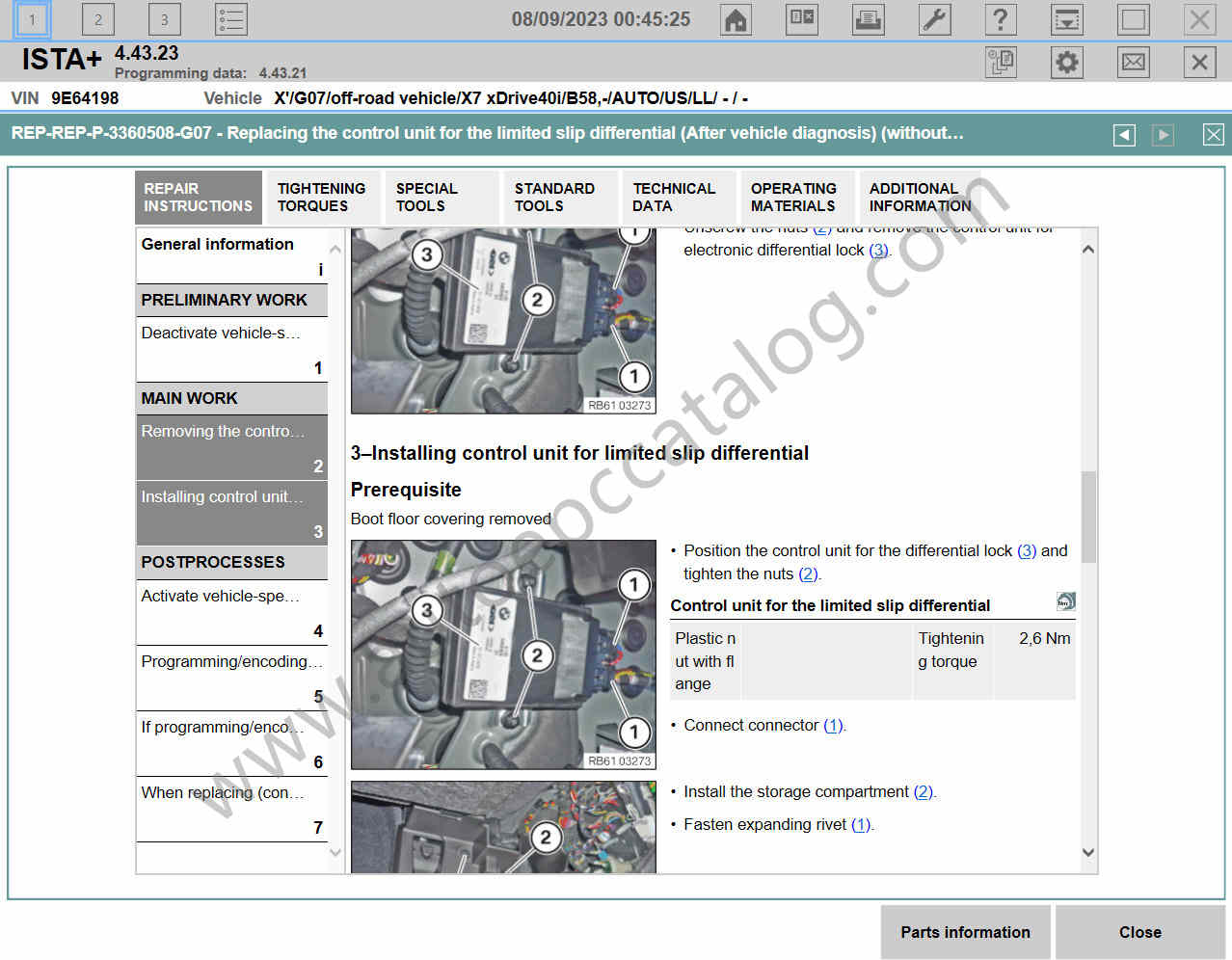Click the Tightening torque table cell
The width and height of the screenshot is (1232, 960).
(x=952, y=660)
